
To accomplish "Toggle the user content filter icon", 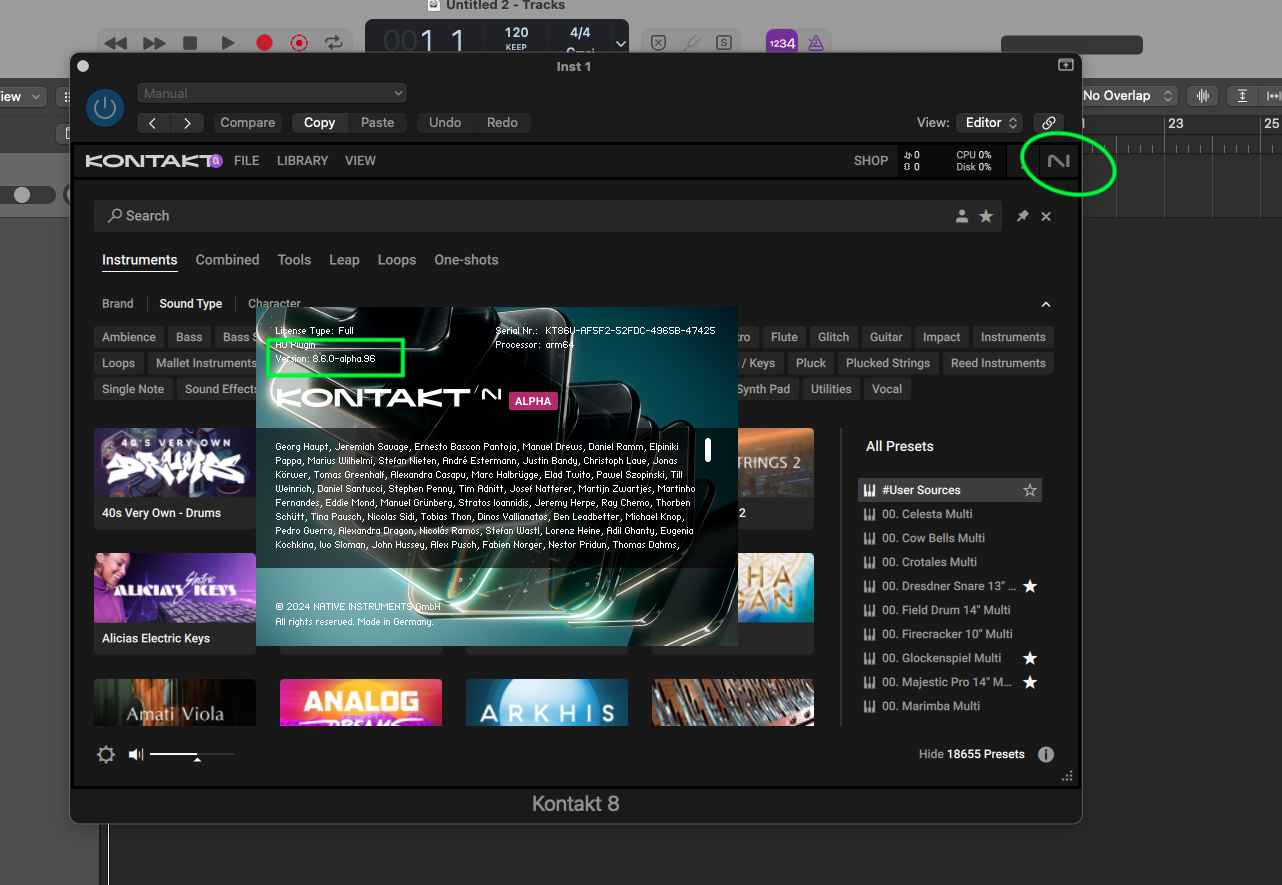I will click(962, 216).
